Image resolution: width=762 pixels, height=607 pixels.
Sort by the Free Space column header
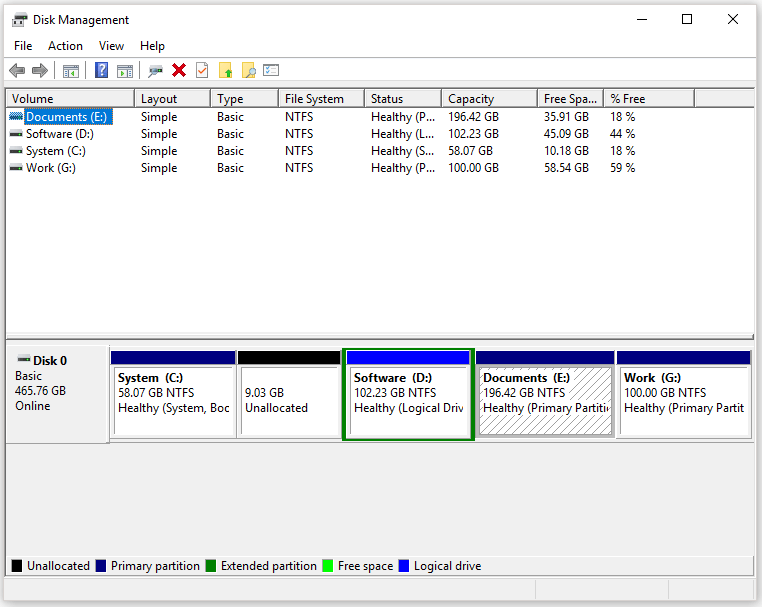click(x=571, y=99)
